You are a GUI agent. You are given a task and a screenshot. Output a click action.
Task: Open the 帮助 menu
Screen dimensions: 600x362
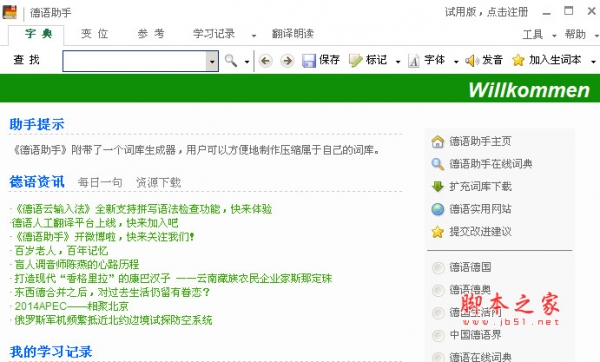[x=575, y=35]
